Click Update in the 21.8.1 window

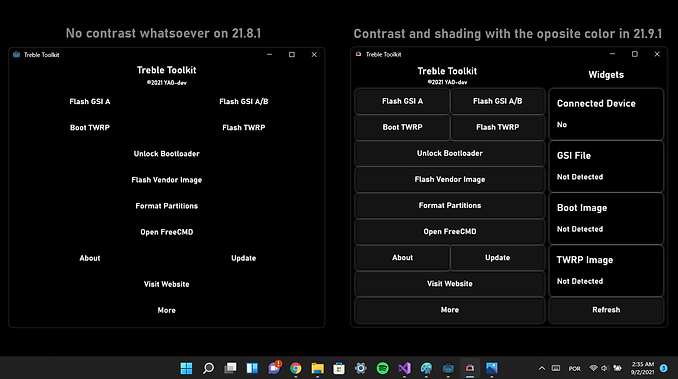point(243,258)
